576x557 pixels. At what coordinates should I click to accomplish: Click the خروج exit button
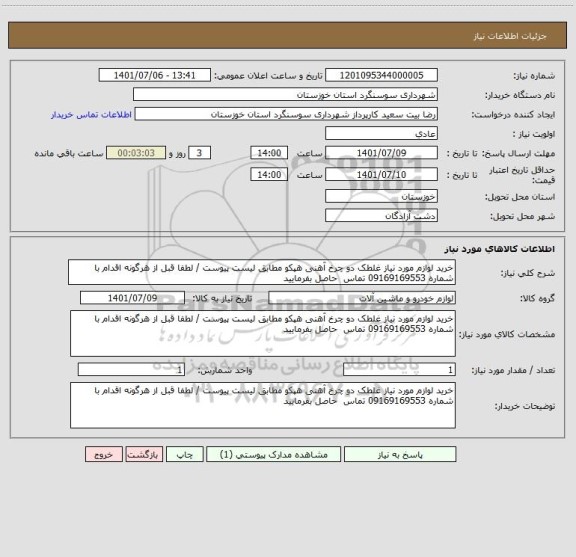click(104, 454)
